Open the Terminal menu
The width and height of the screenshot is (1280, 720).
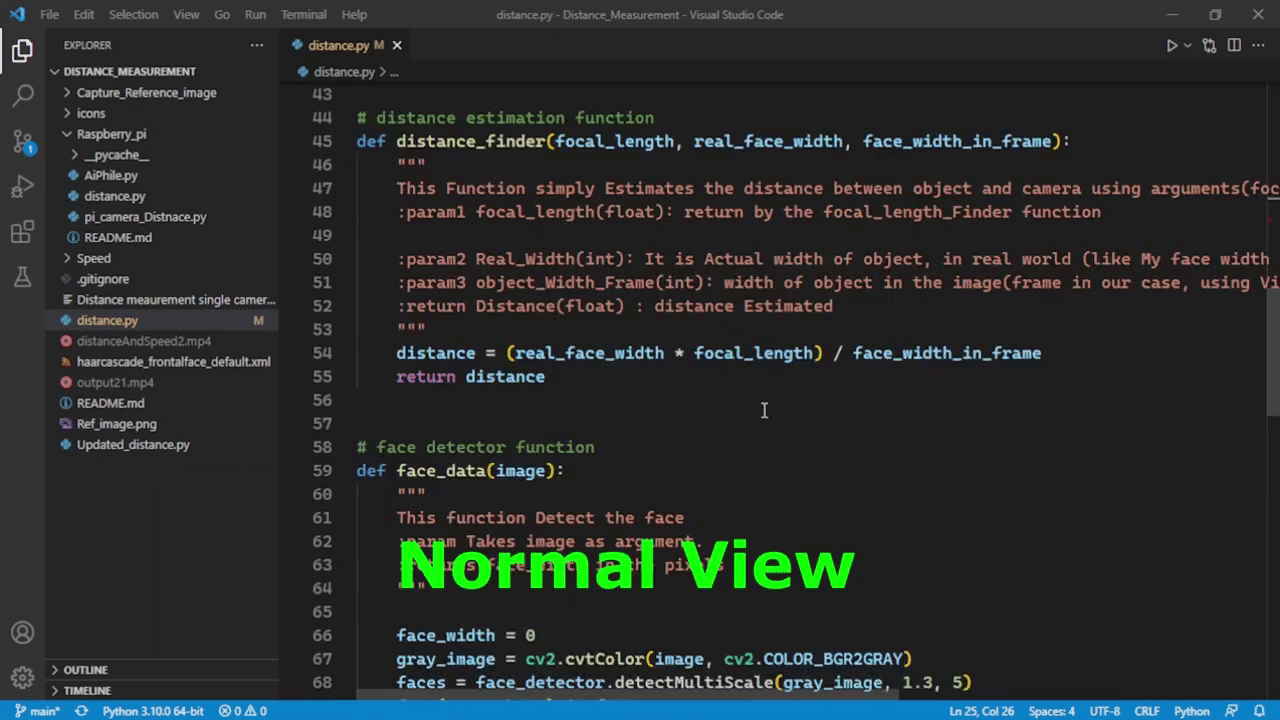pos(303,14)
